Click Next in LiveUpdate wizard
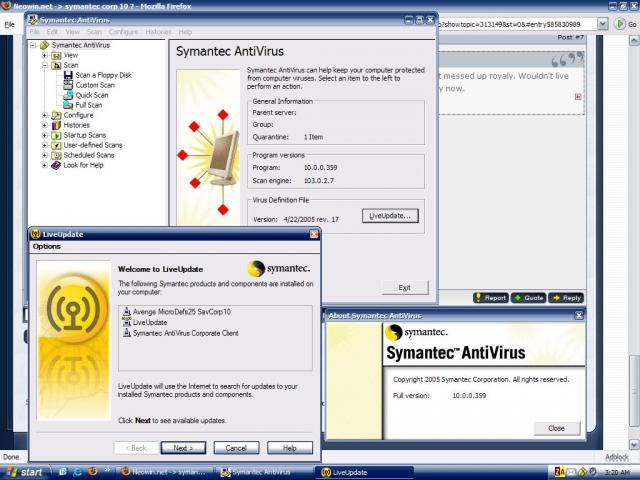640x480 pixels. tap(183, 448)
